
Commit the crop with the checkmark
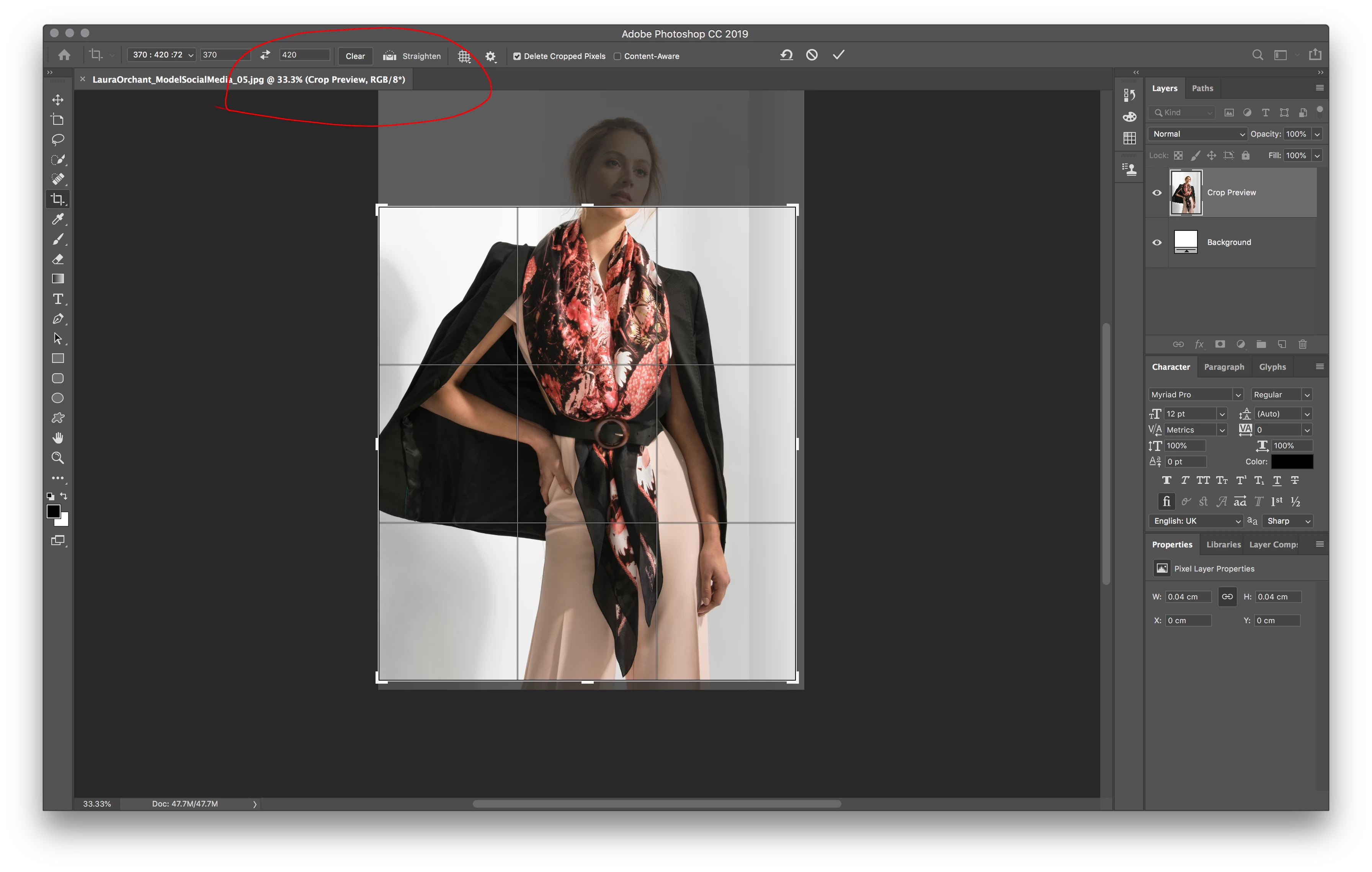pos(838,55)
